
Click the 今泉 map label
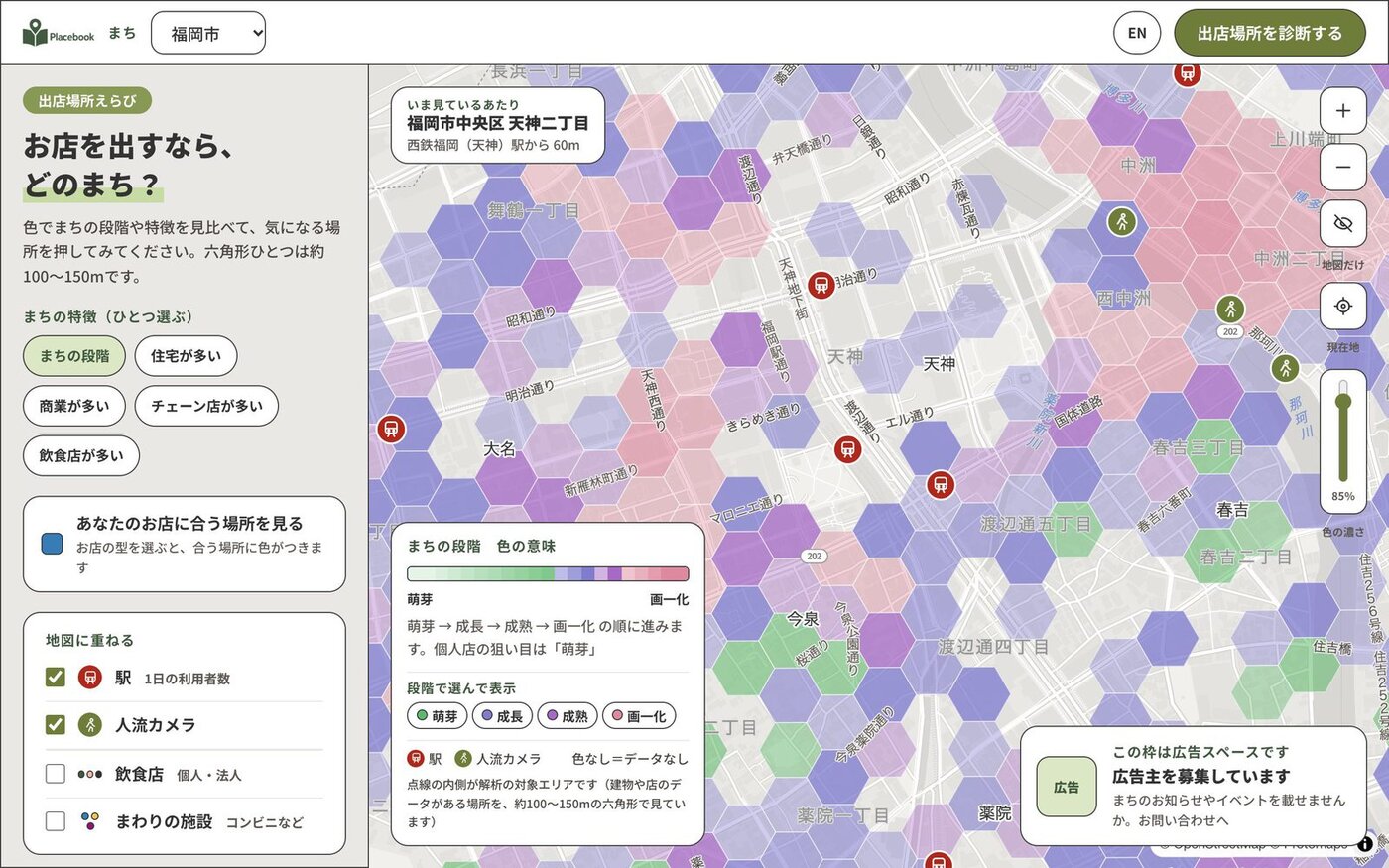click(803, 619)
